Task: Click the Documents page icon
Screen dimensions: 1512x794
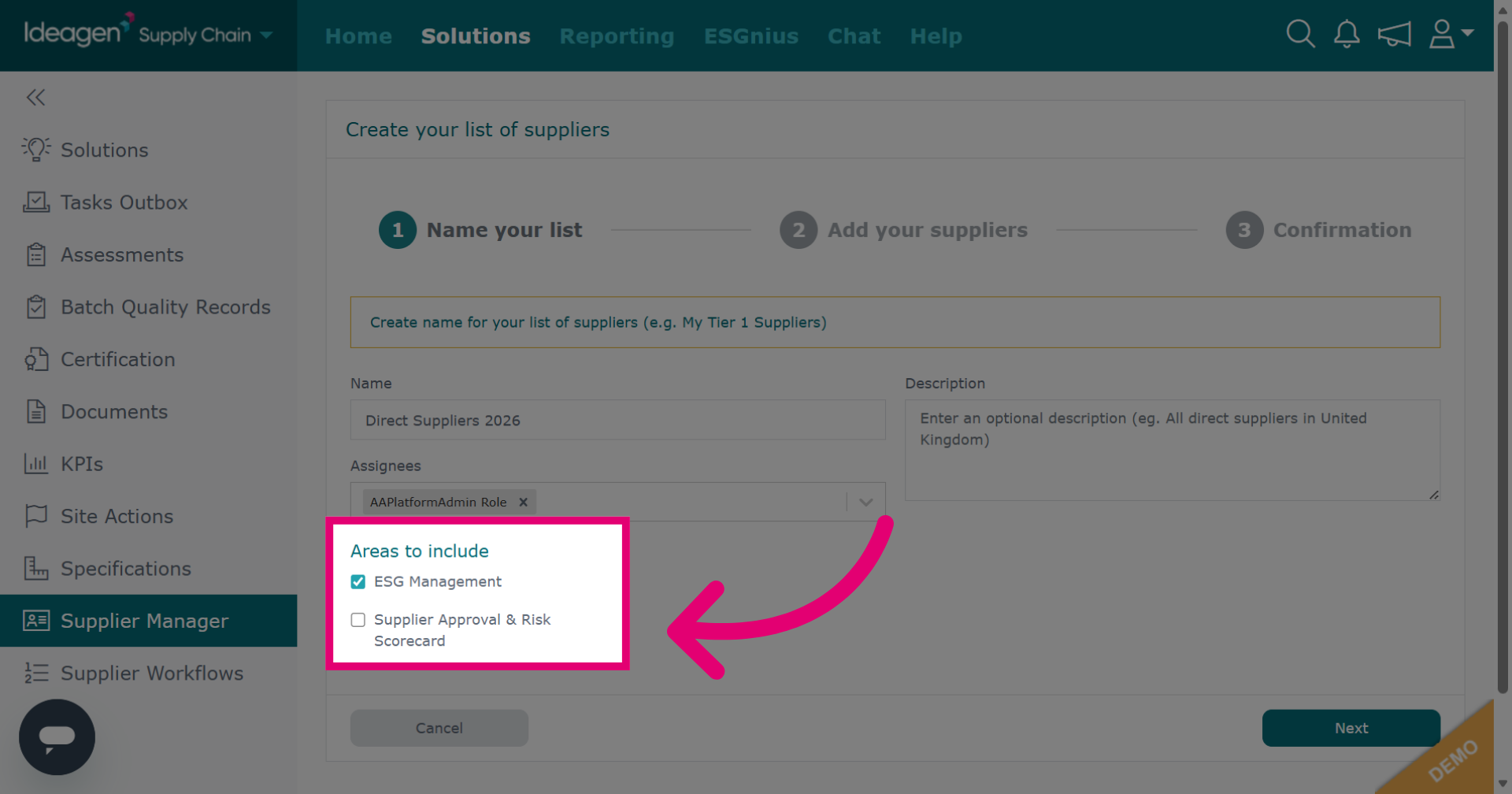Action: tap(35, 411)
